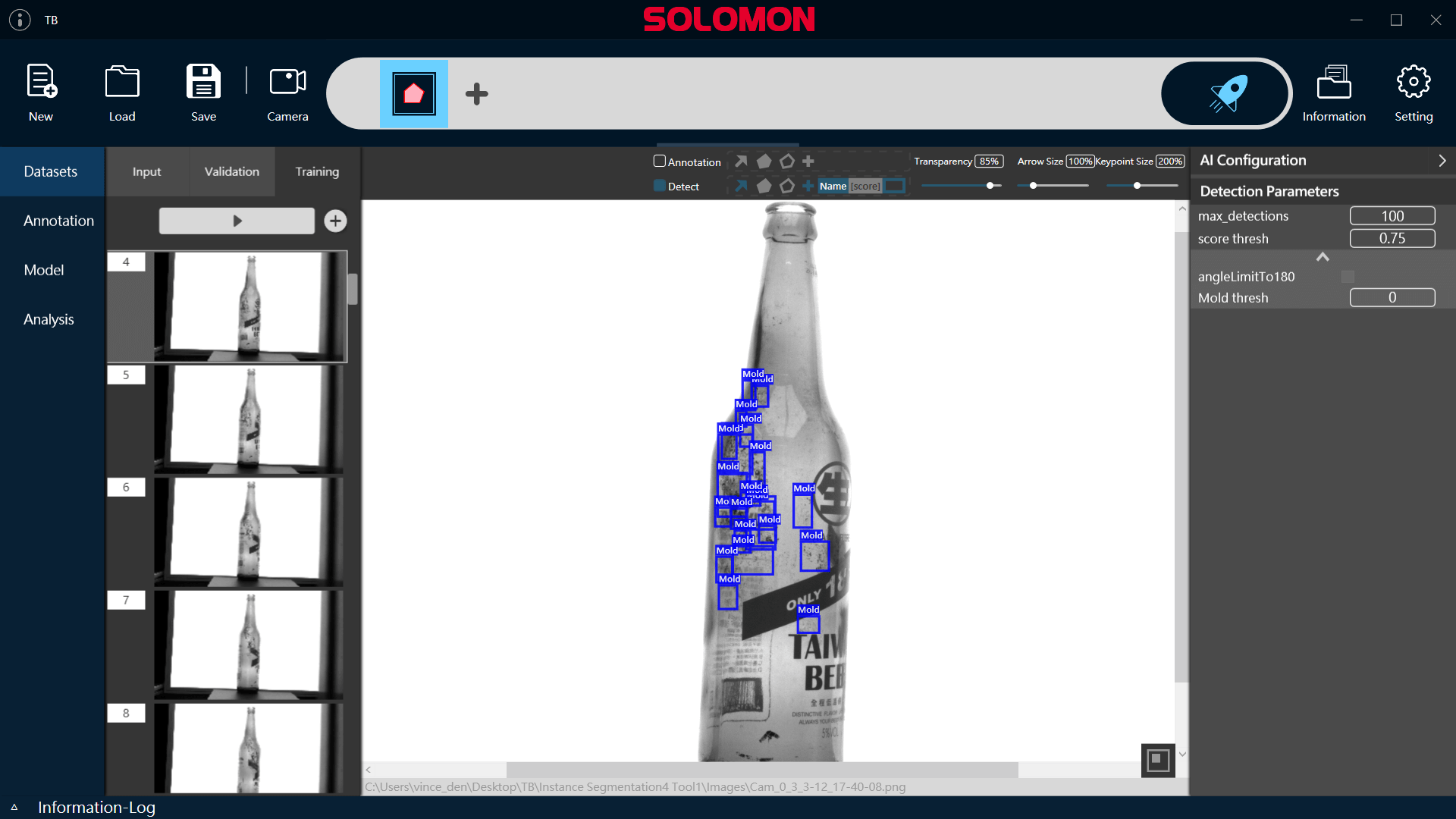Adjust the Transparency slider
The image size is (1456, 819).
click(x=991, y=184)
